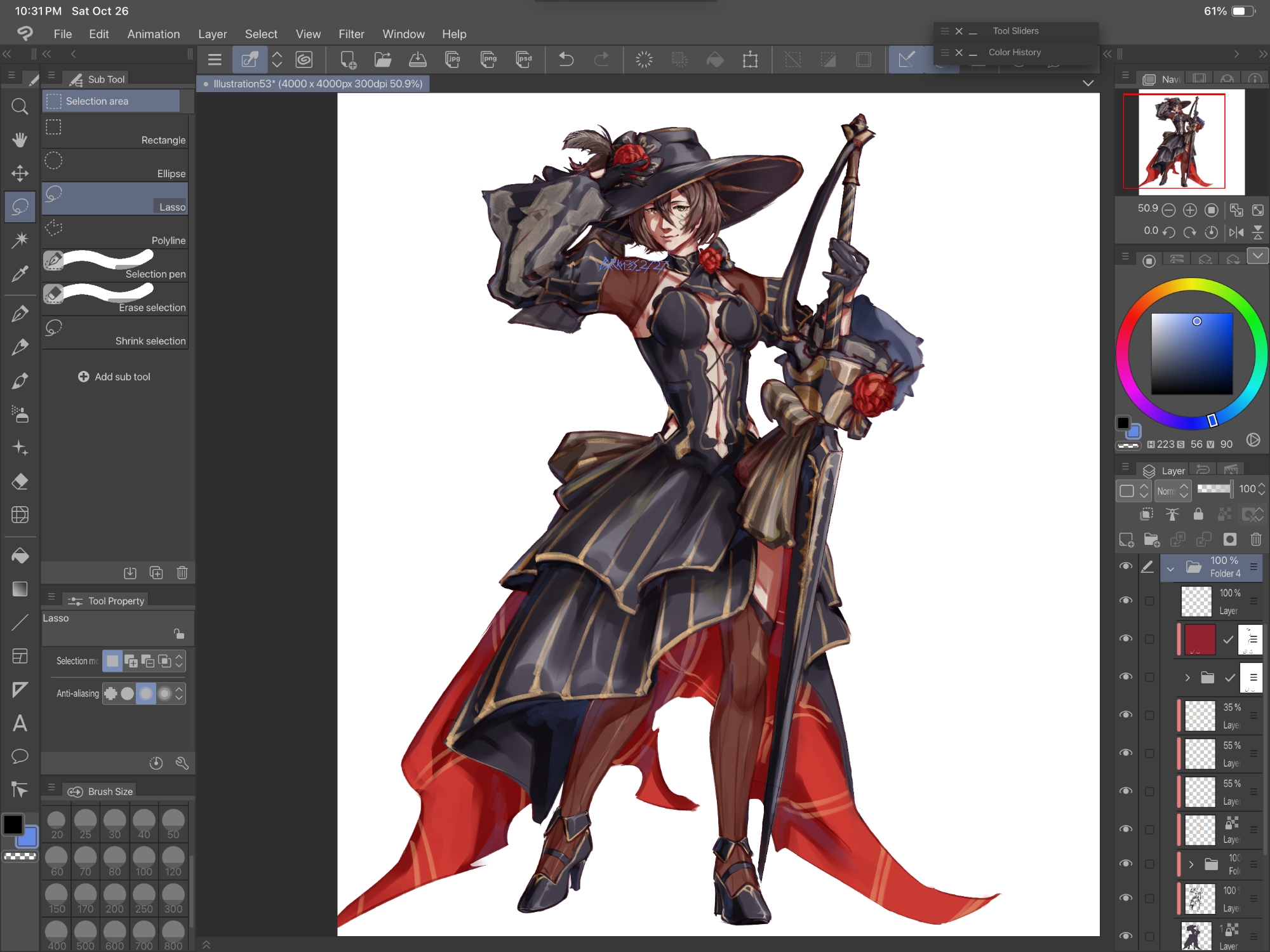Collapse the Folder 4 layer group
This screenshot has width=1270, height=952.
tap(1170, 568)
